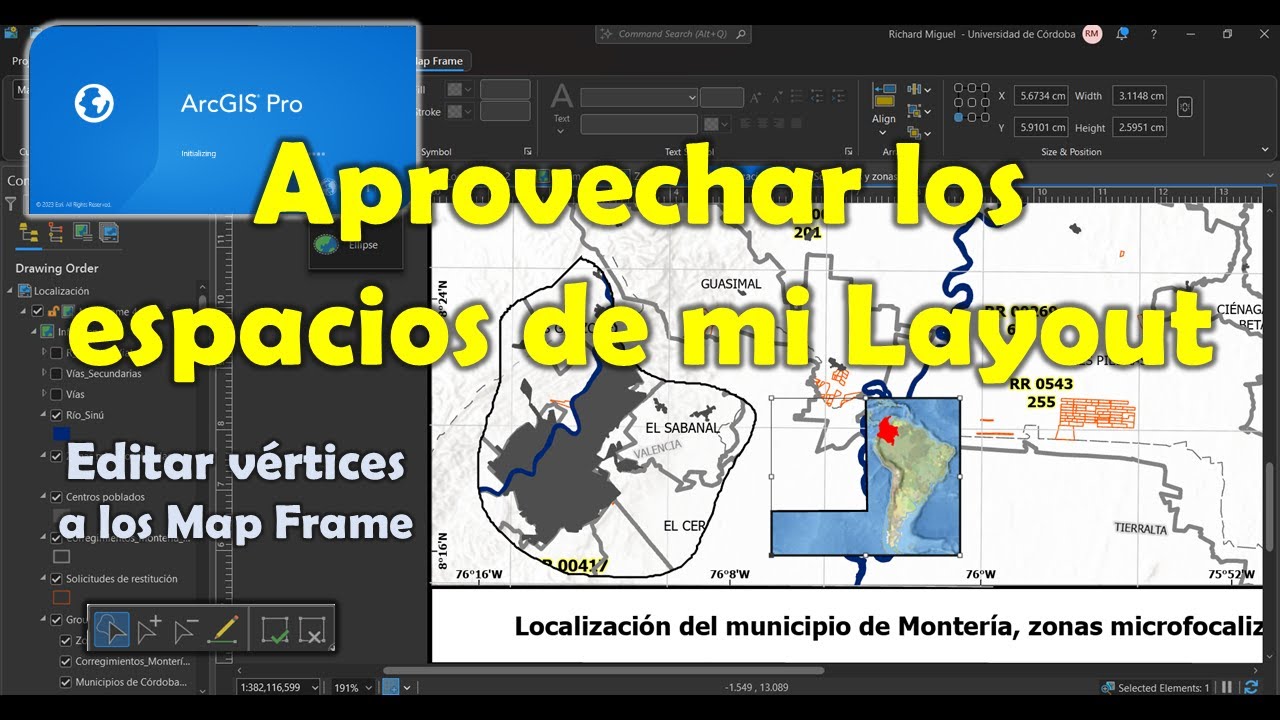
Task: Select the pencil sketch edit tool
Action: point(222,630)
